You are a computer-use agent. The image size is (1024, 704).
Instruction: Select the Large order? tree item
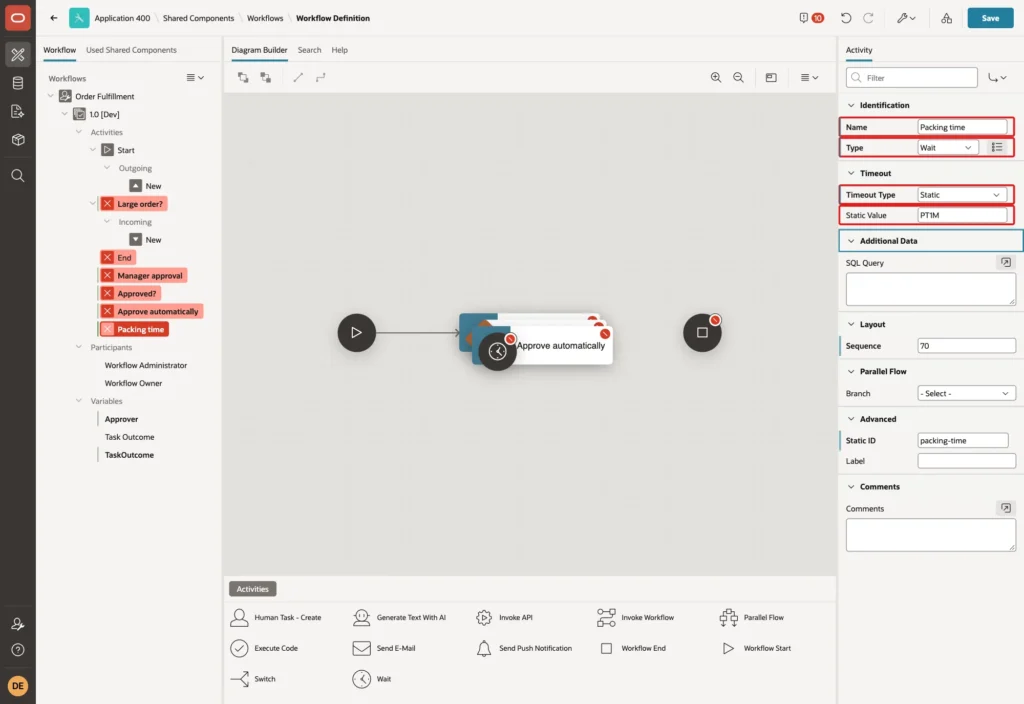(133, 204)
